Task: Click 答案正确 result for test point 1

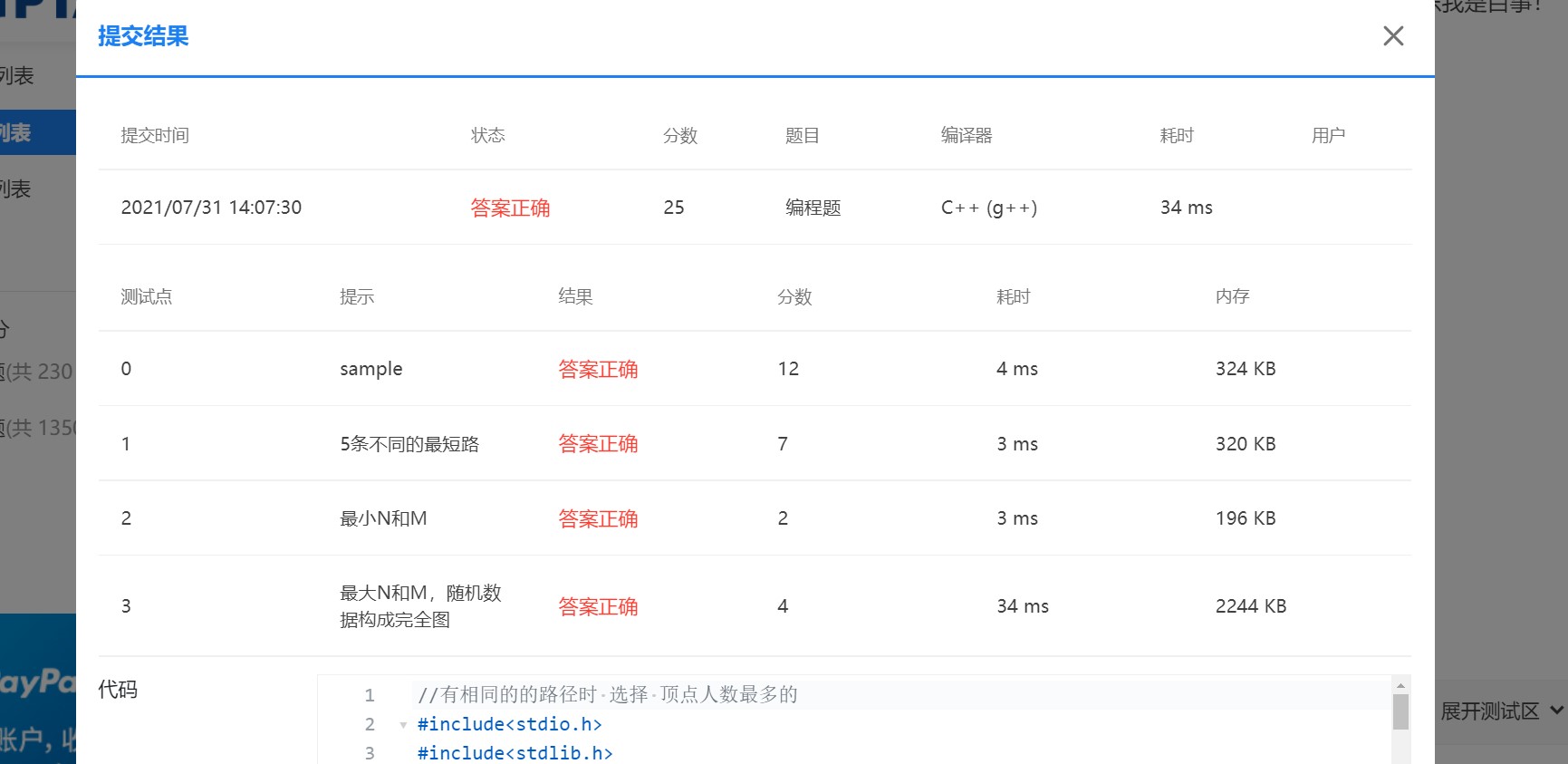Action: 598,444
